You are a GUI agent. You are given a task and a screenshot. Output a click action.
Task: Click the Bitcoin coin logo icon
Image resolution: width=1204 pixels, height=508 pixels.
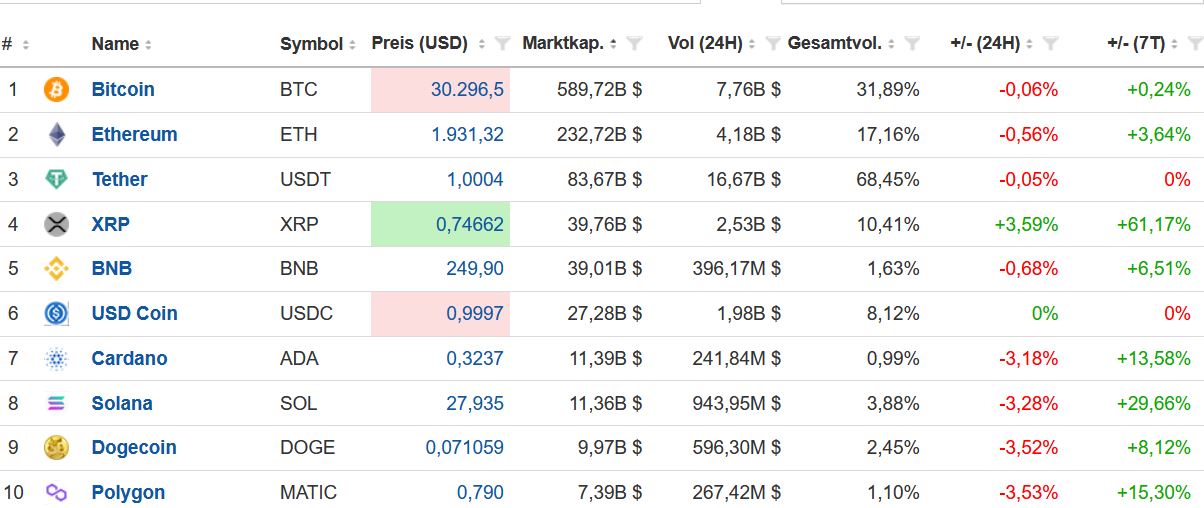coord(56,90)
